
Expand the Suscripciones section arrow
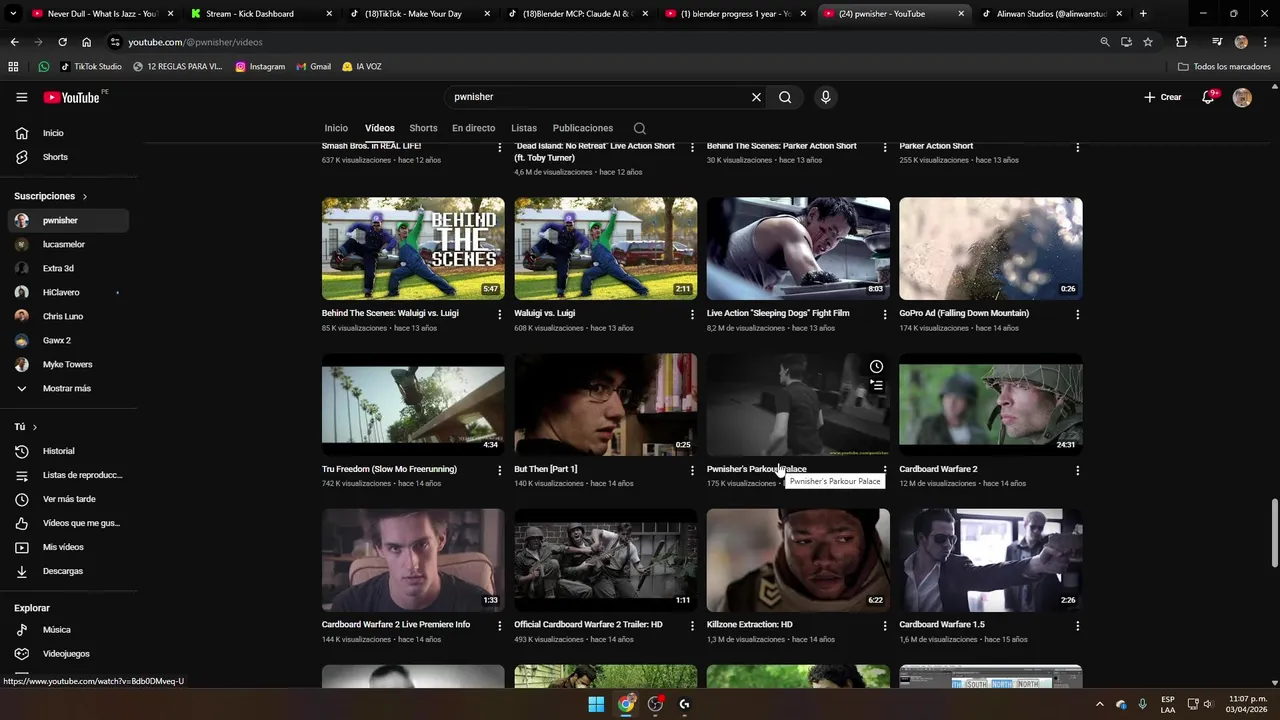(x=85, y=197)
